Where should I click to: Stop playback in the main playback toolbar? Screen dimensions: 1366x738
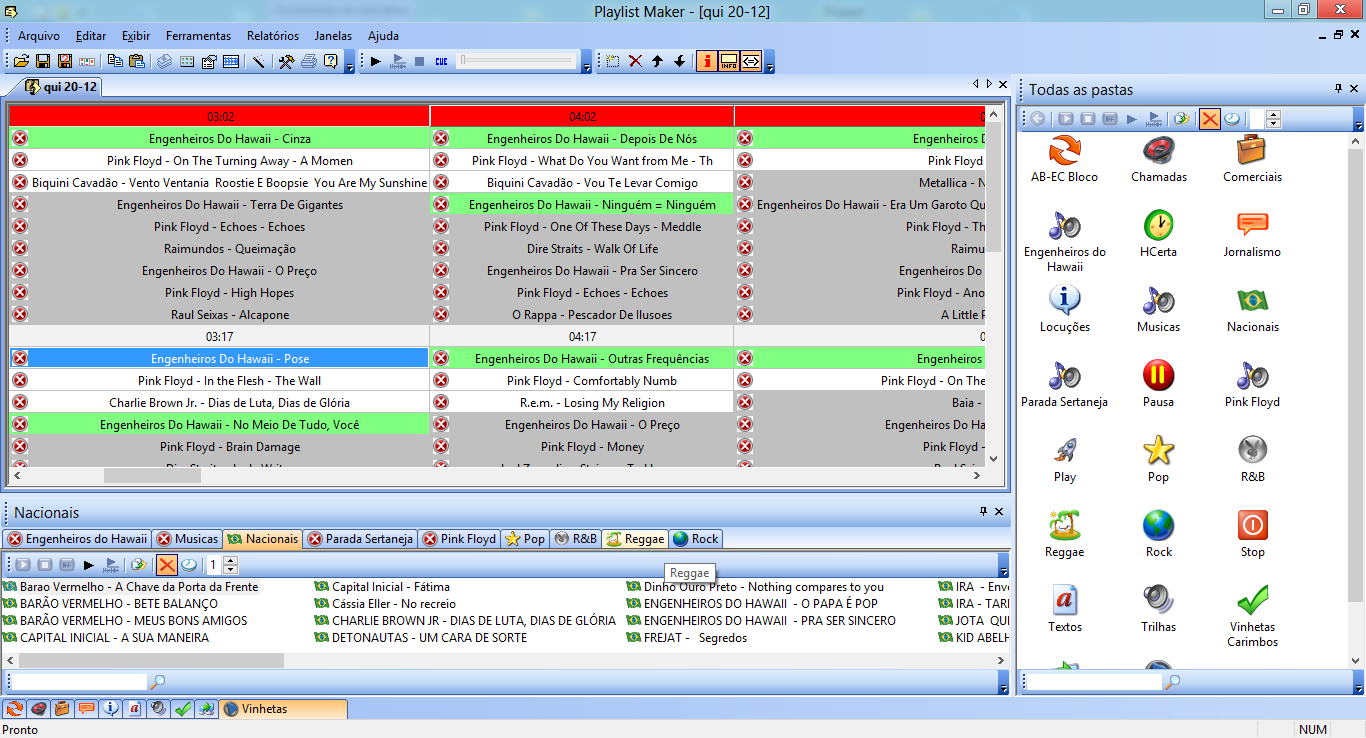tap(419, 61)
